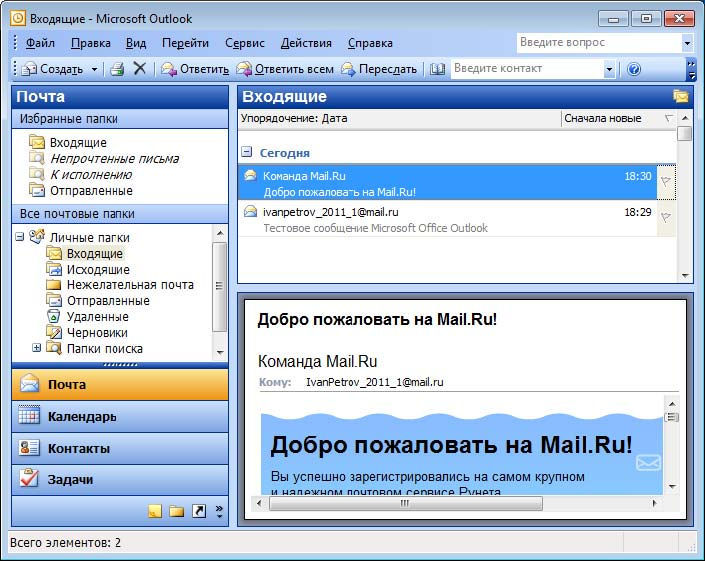
Task: Open the Перейти menu
Action: 185,43
